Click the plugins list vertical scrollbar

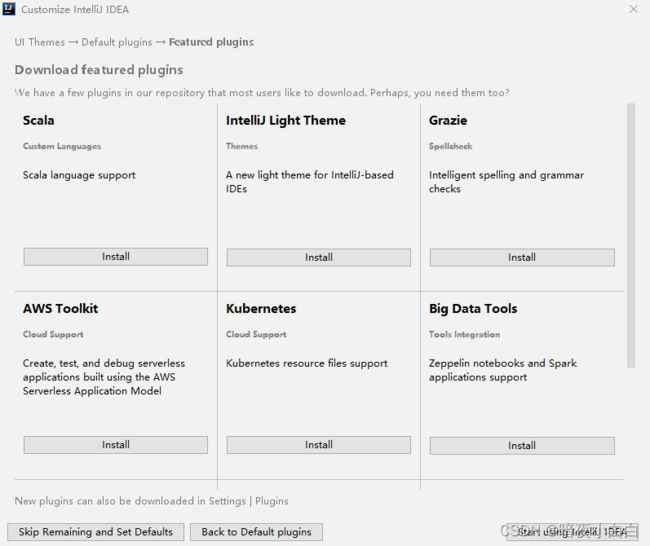[631, 235]
